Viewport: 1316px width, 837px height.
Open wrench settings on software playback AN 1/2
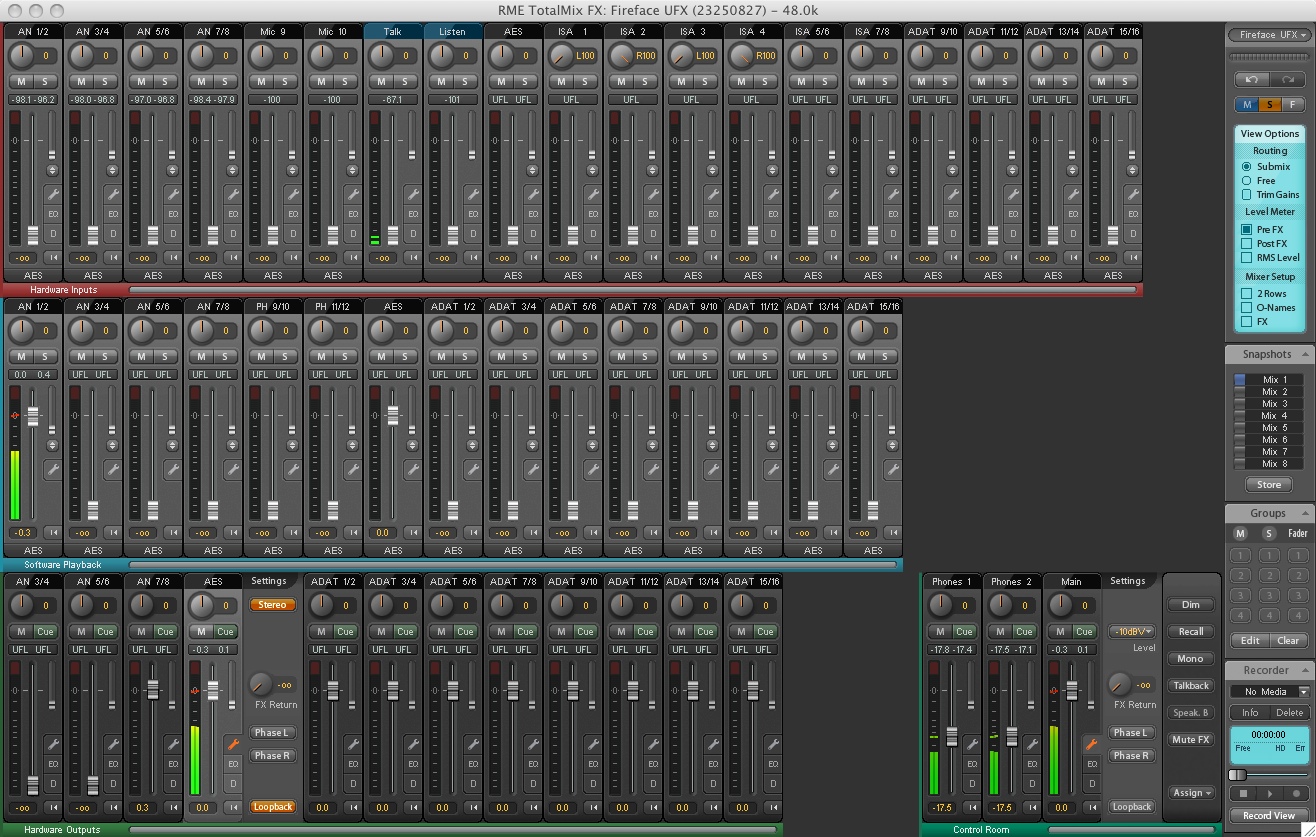[x=52, y=469]
